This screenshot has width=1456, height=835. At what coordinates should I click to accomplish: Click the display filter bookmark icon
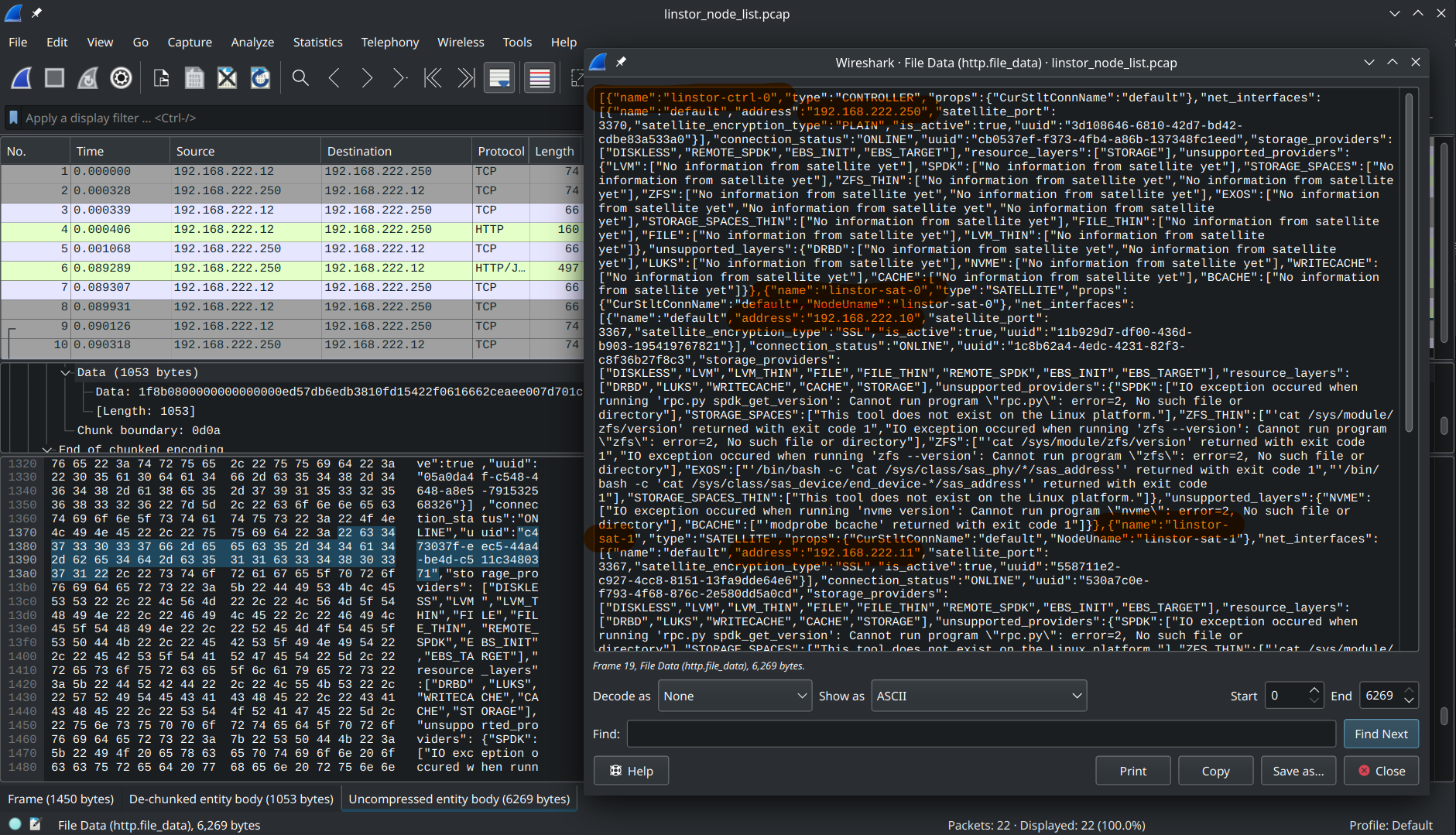[13, 118]
